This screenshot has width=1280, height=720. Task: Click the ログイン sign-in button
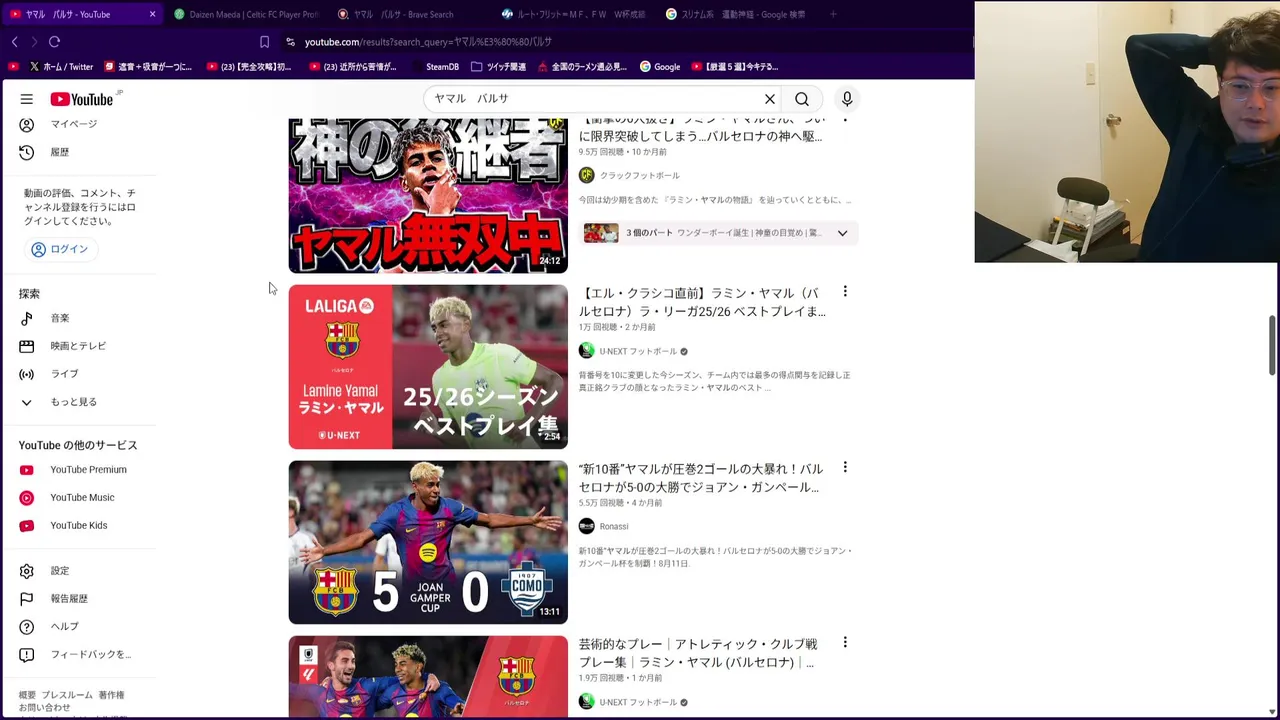pos(60,249)
